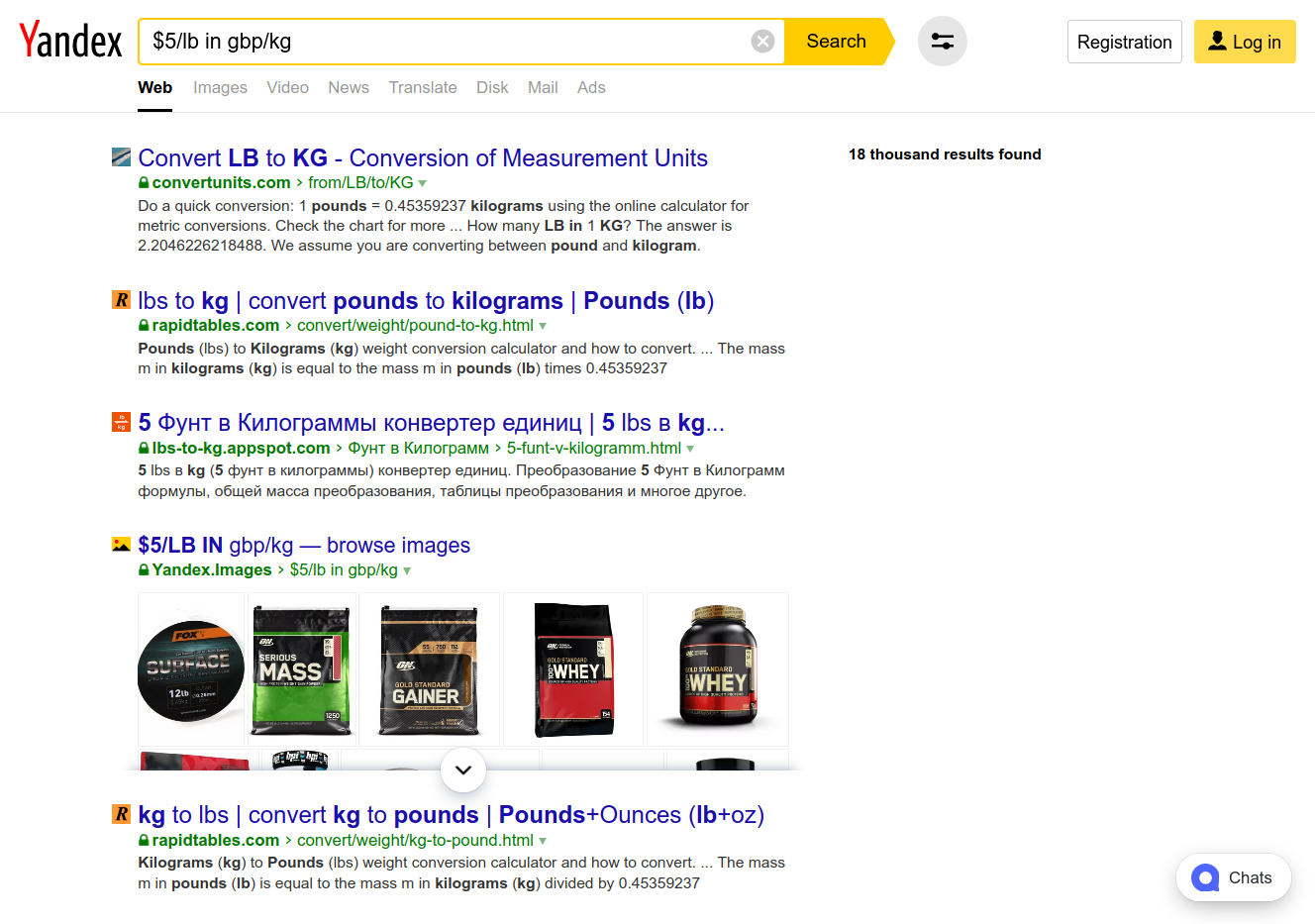Open the kg to lbs convert kg result

pos(452,814)
